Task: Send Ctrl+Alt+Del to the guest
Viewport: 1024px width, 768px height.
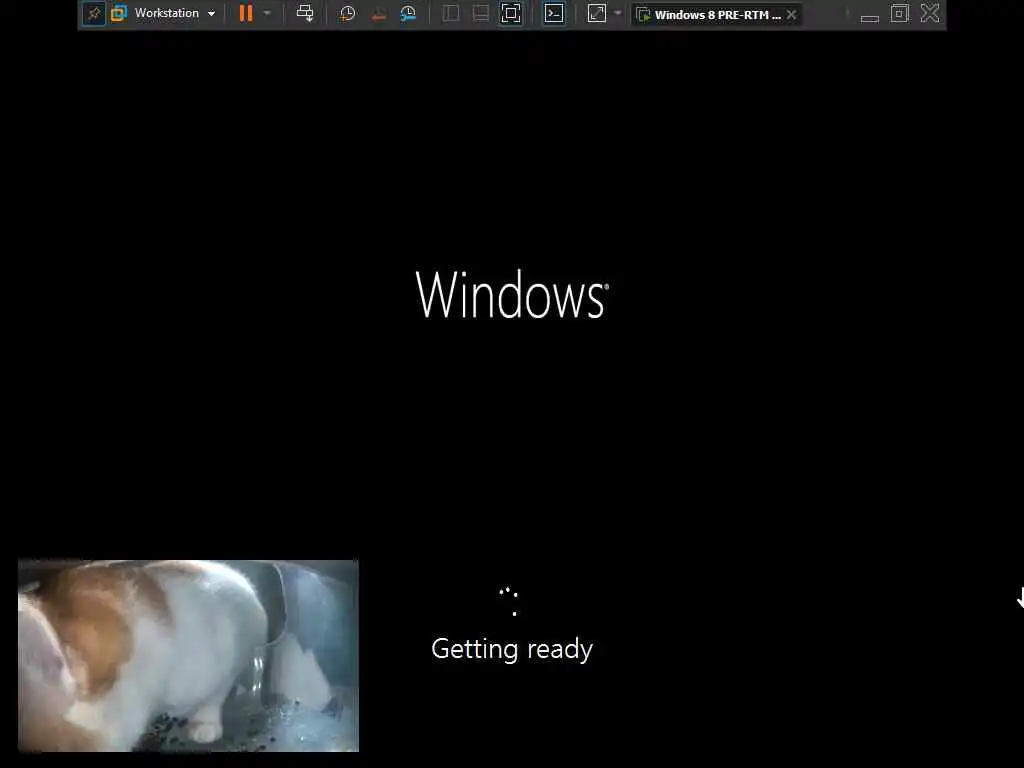Action: coord(305,13)
